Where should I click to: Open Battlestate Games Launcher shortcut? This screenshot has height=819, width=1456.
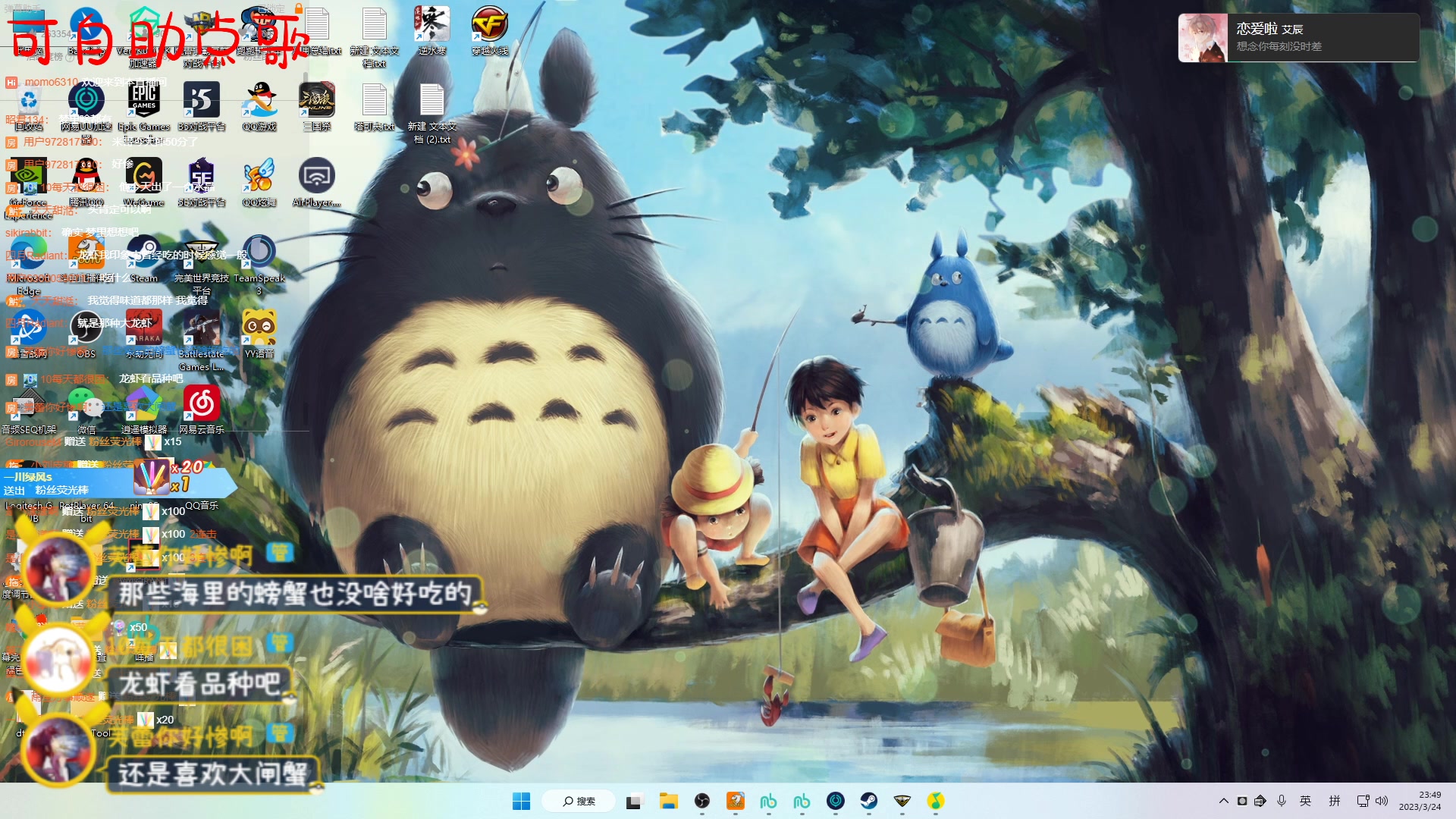click(x=202, y=340)
